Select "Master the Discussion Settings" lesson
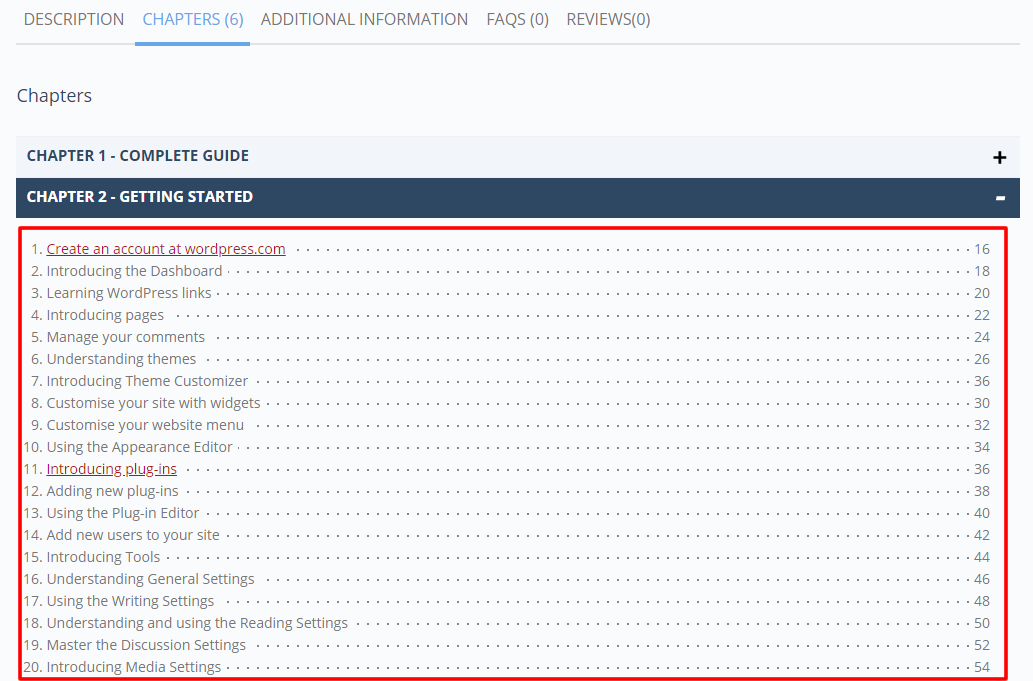Viewport: 1033px width, 681px height. pos(146,645)
